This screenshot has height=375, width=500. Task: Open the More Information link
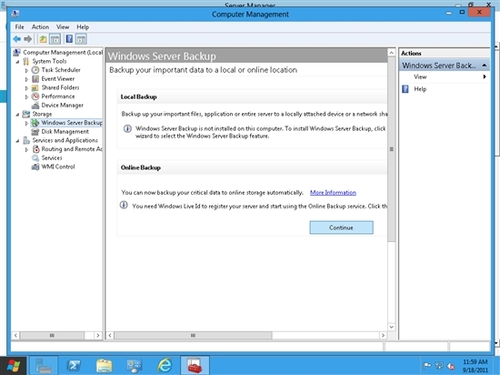333,193
